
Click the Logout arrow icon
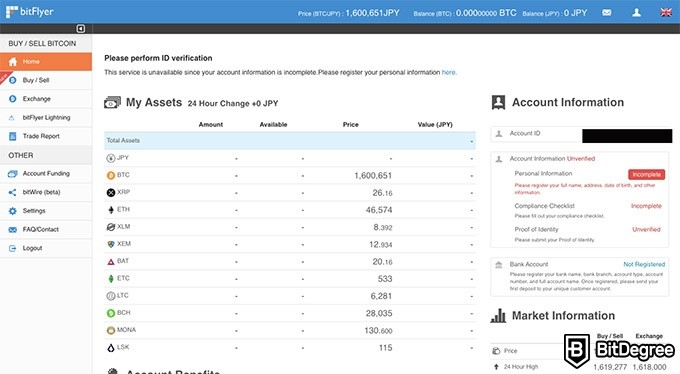pos(13,248)
